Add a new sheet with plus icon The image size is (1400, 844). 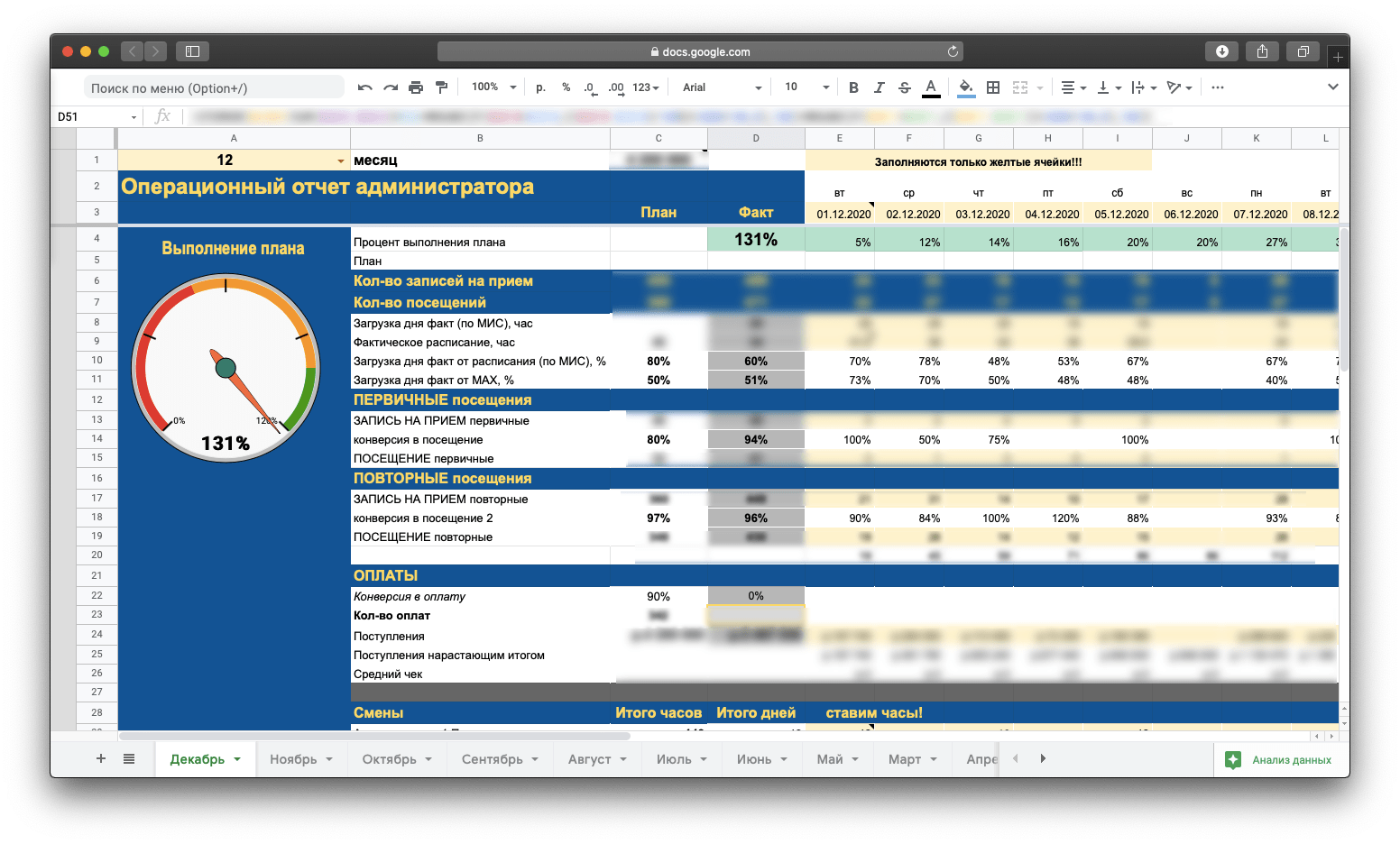click(101, 758)
